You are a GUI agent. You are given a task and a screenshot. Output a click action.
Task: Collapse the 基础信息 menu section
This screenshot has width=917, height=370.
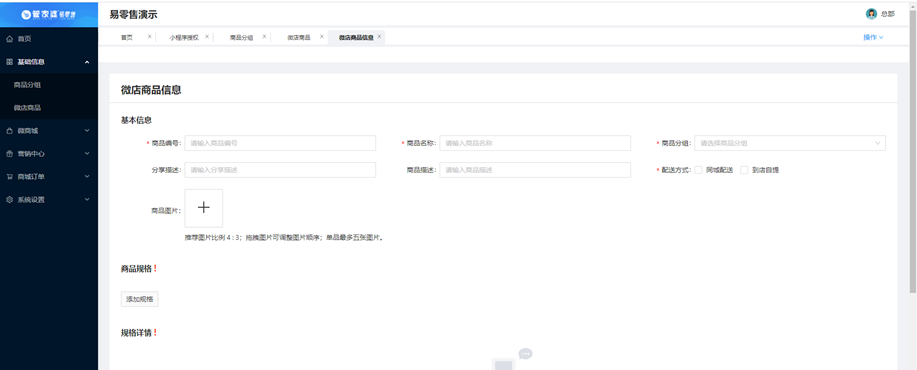87,62
